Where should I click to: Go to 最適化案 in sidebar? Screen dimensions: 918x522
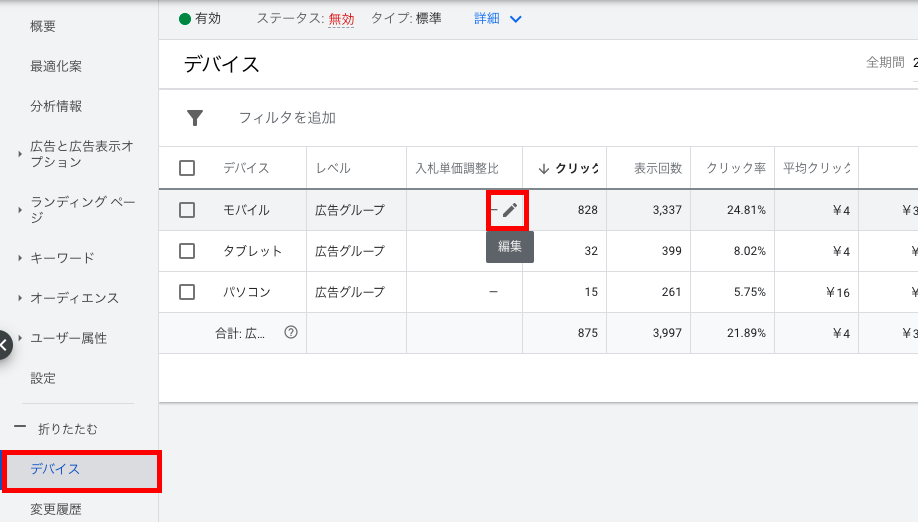(x=56, y=66)
